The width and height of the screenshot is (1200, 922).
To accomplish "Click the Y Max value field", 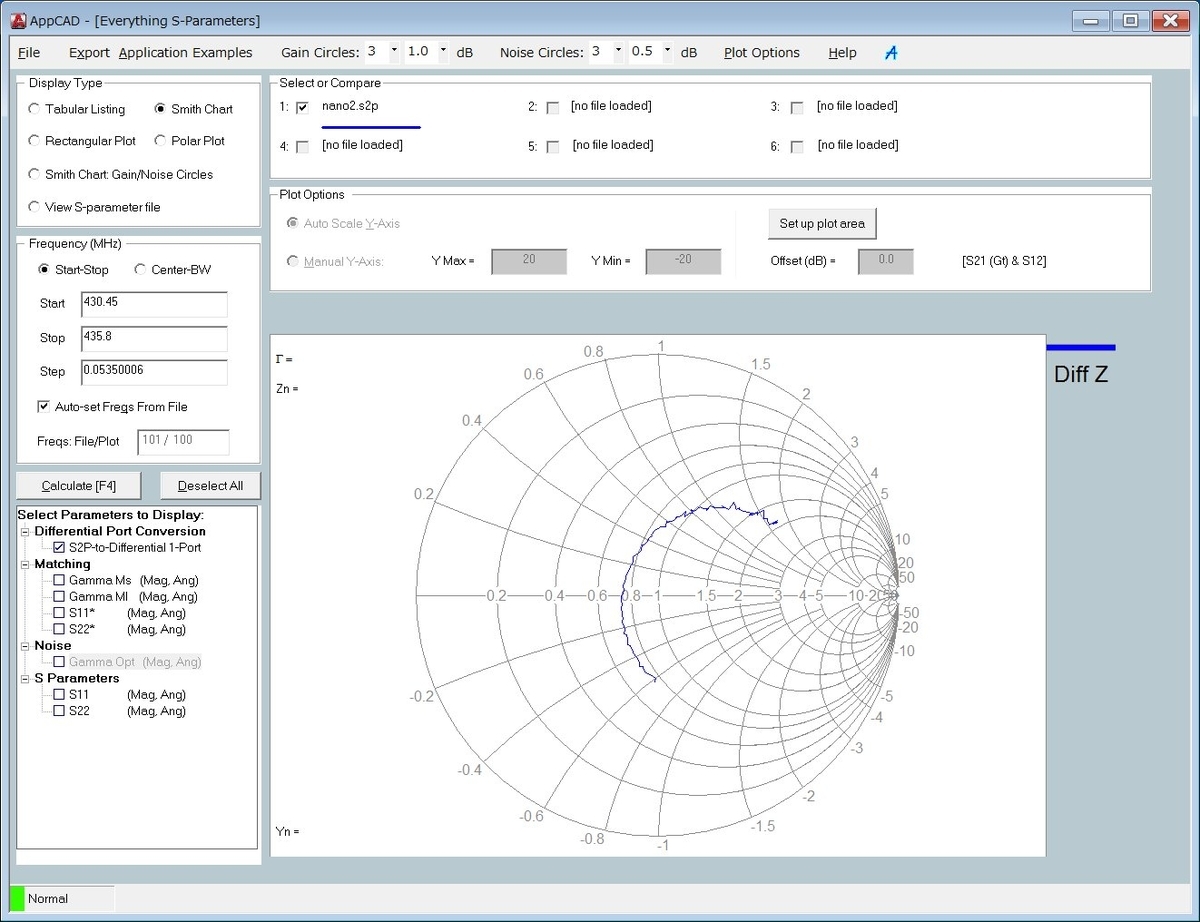I will coord(529,261).
